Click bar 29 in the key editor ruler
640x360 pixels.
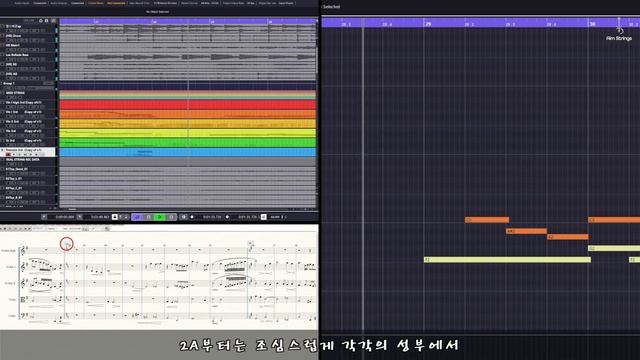(x=428, y=24)
